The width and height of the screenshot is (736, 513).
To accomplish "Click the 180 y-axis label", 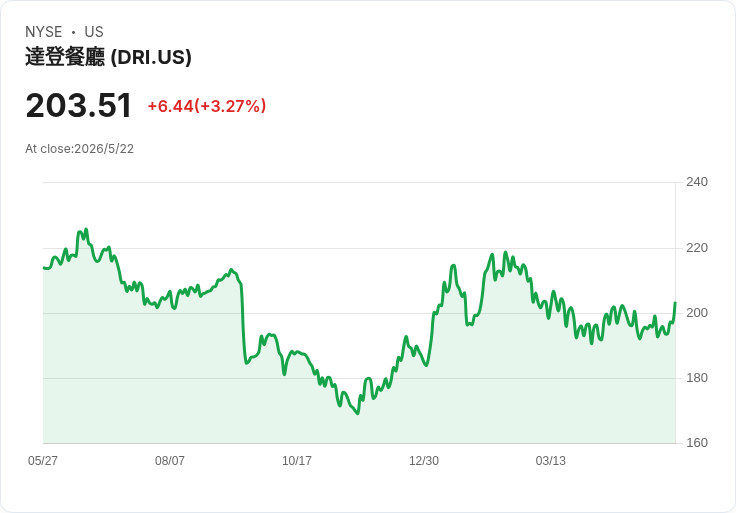I will tap(697, 378).
